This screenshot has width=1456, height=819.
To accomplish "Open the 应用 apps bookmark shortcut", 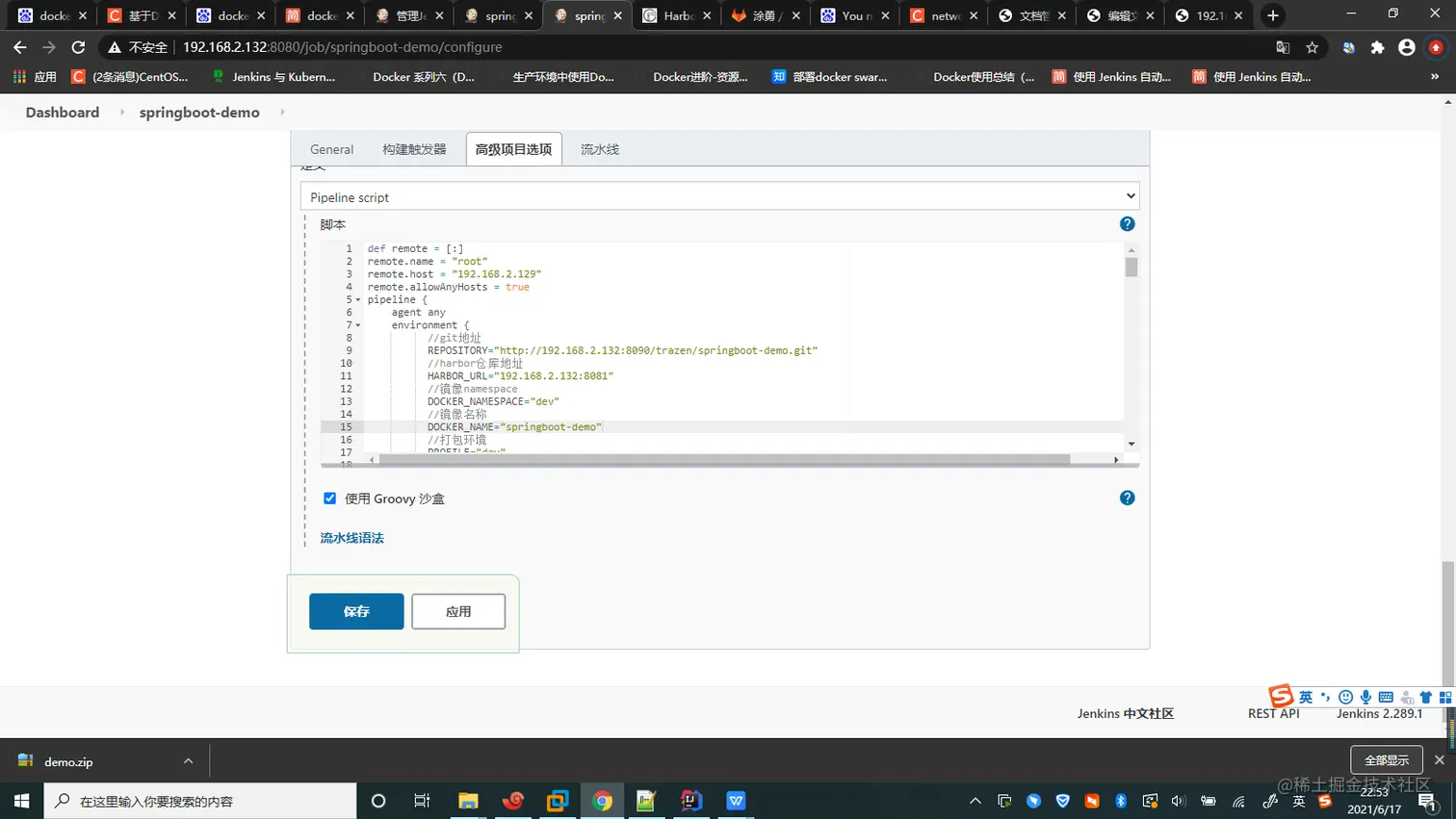I will tap(35, 77).
